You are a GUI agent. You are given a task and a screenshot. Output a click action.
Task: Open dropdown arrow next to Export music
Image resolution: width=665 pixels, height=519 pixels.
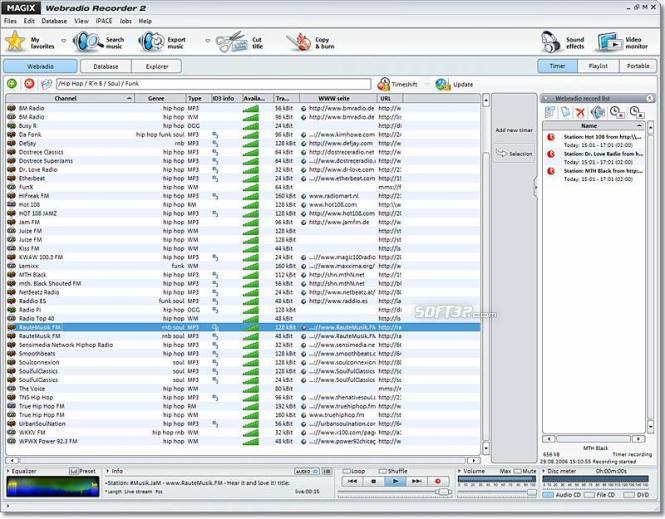click(x=207, y=41)
